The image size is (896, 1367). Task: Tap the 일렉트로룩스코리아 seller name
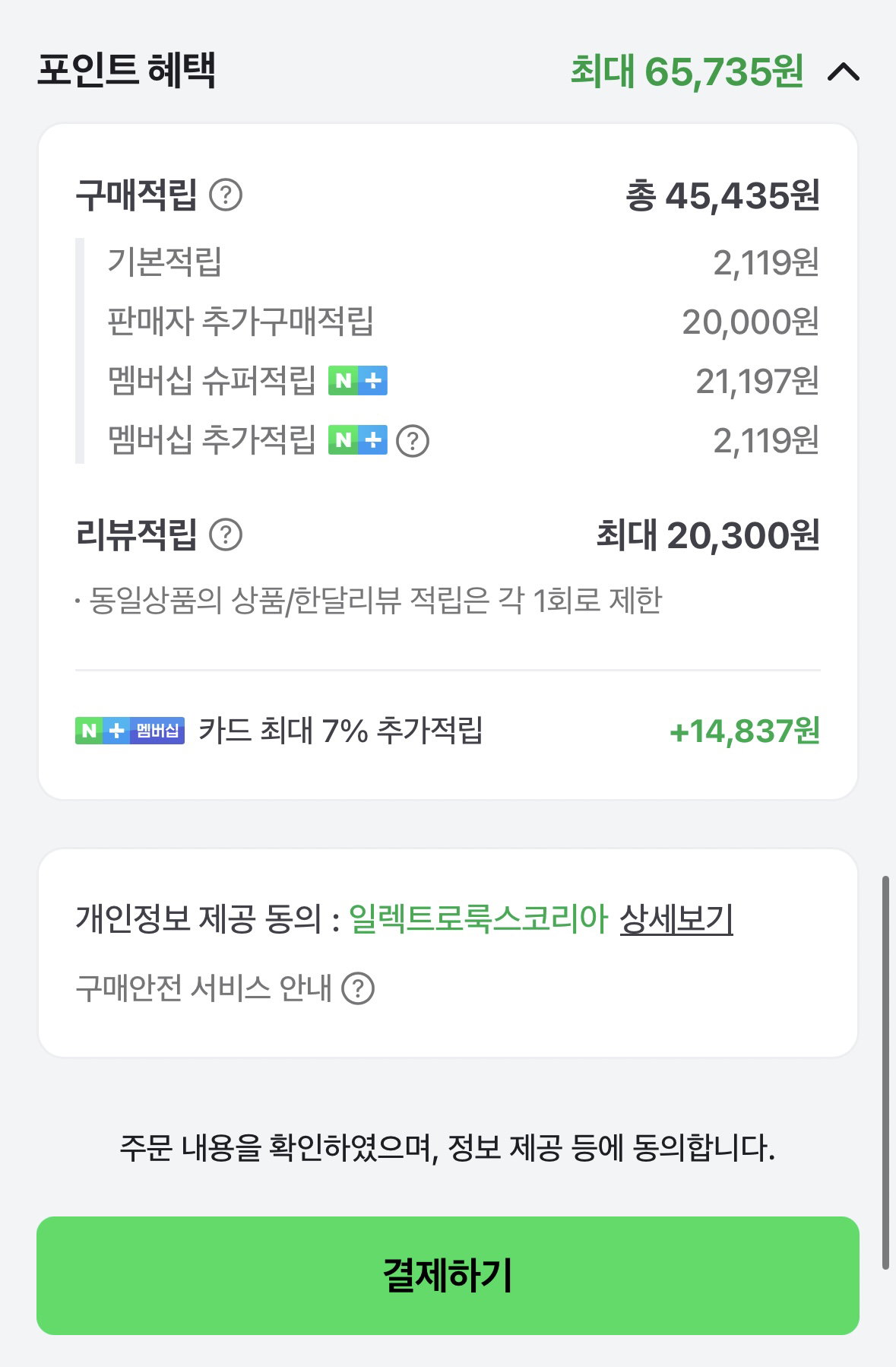click(478, 918)
